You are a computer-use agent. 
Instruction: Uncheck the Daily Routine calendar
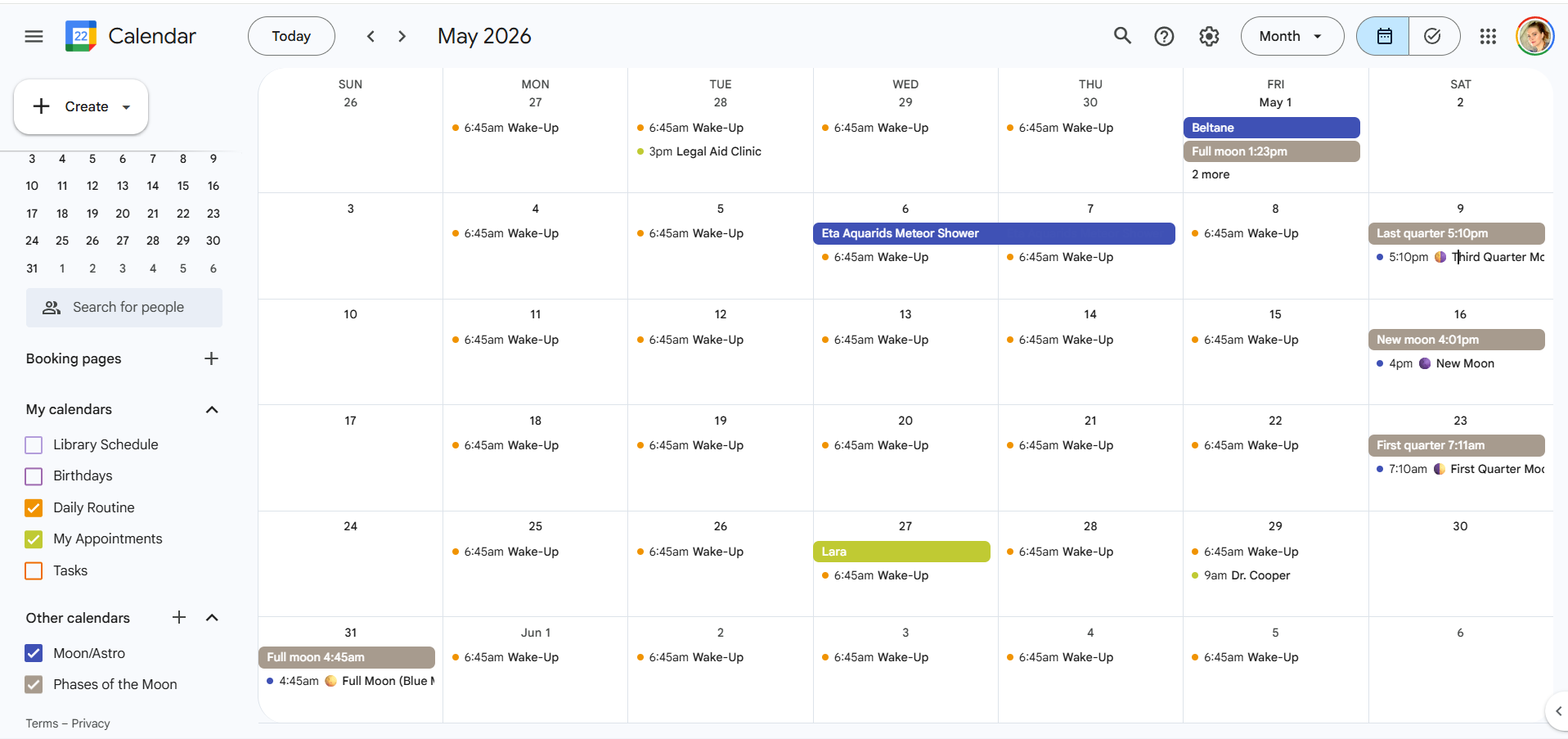coord(34,508)
